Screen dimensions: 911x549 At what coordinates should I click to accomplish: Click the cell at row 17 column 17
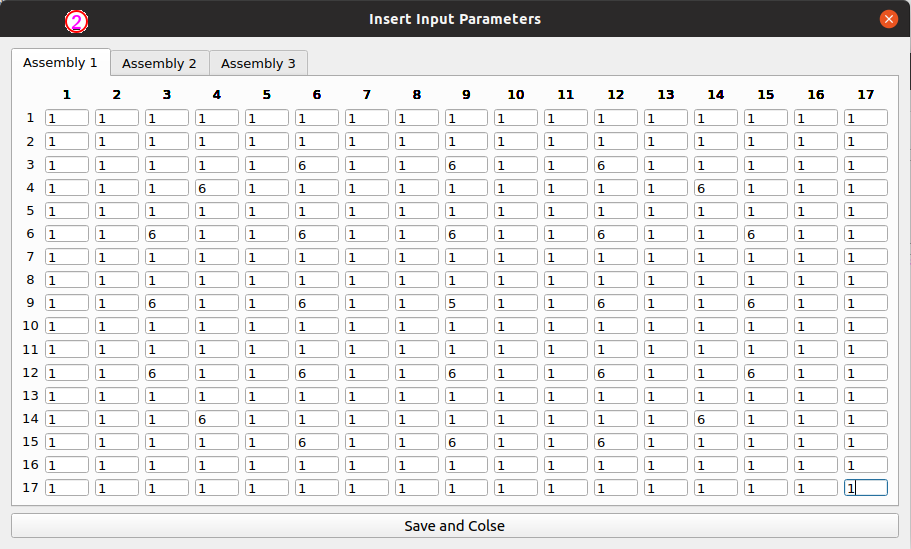(866, 487)
